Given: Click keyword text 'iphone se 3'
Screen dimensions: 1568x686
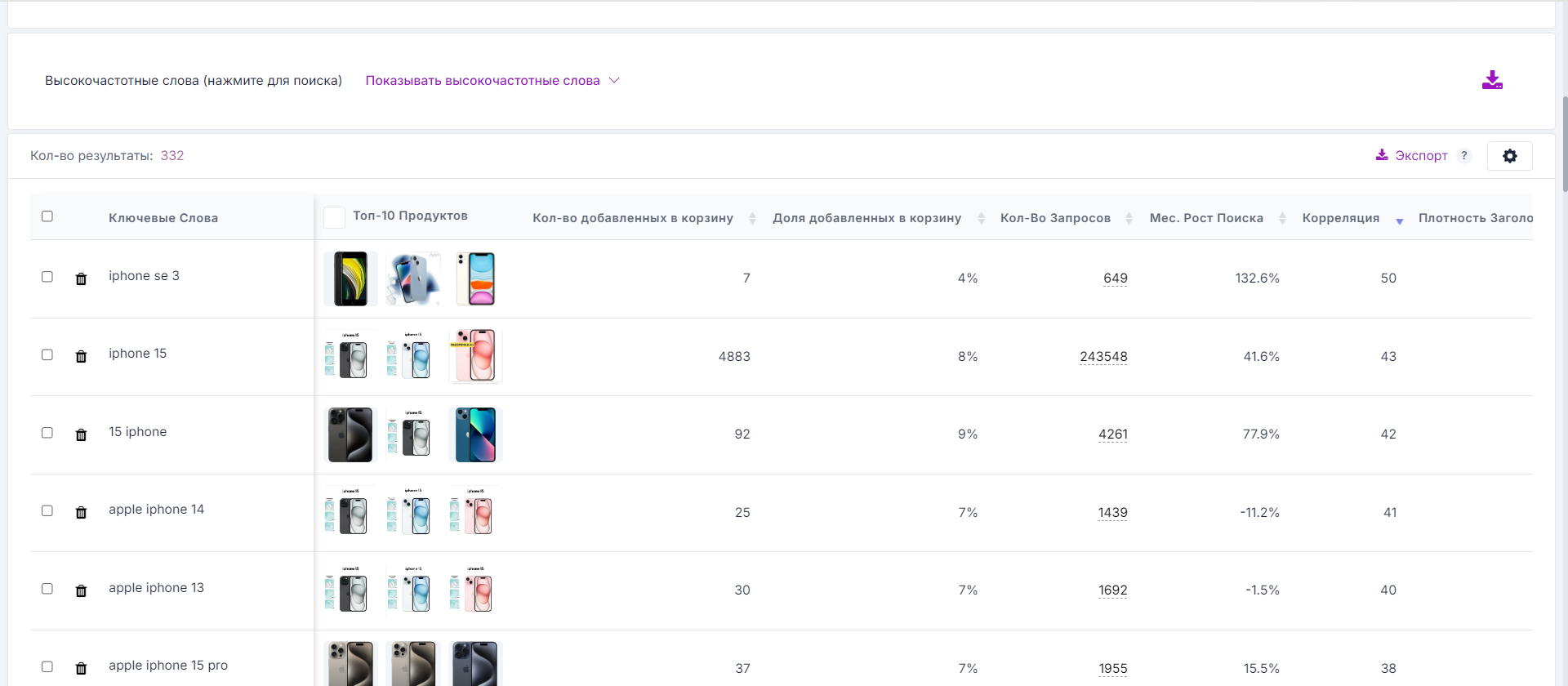Looking at the screenshot, I should [x=144, y=276].
